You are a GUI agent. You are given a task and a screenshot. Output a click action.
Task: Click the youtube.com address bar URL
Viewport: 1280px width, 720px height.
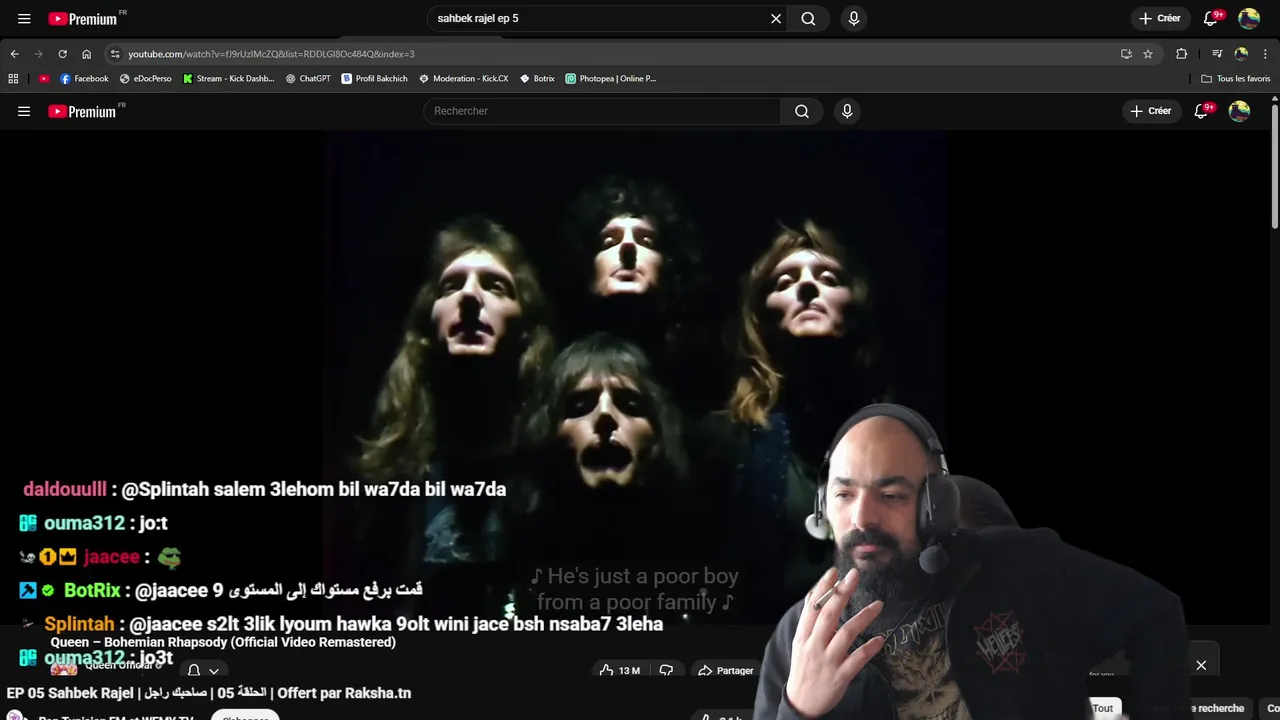coord(271,54)
